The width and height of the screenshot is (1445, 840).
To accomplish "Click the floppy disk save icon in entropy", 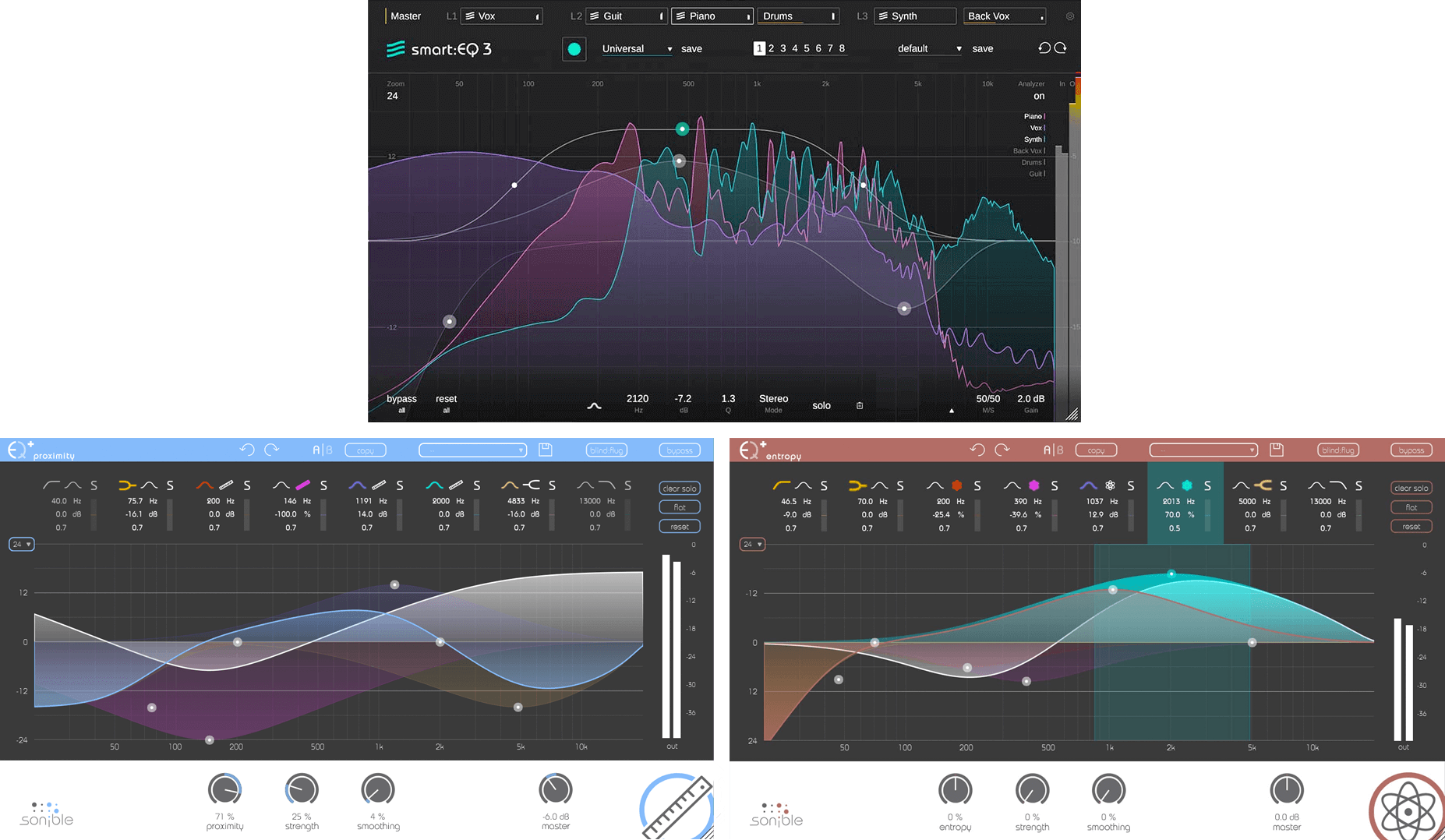I will point(1276,450).
